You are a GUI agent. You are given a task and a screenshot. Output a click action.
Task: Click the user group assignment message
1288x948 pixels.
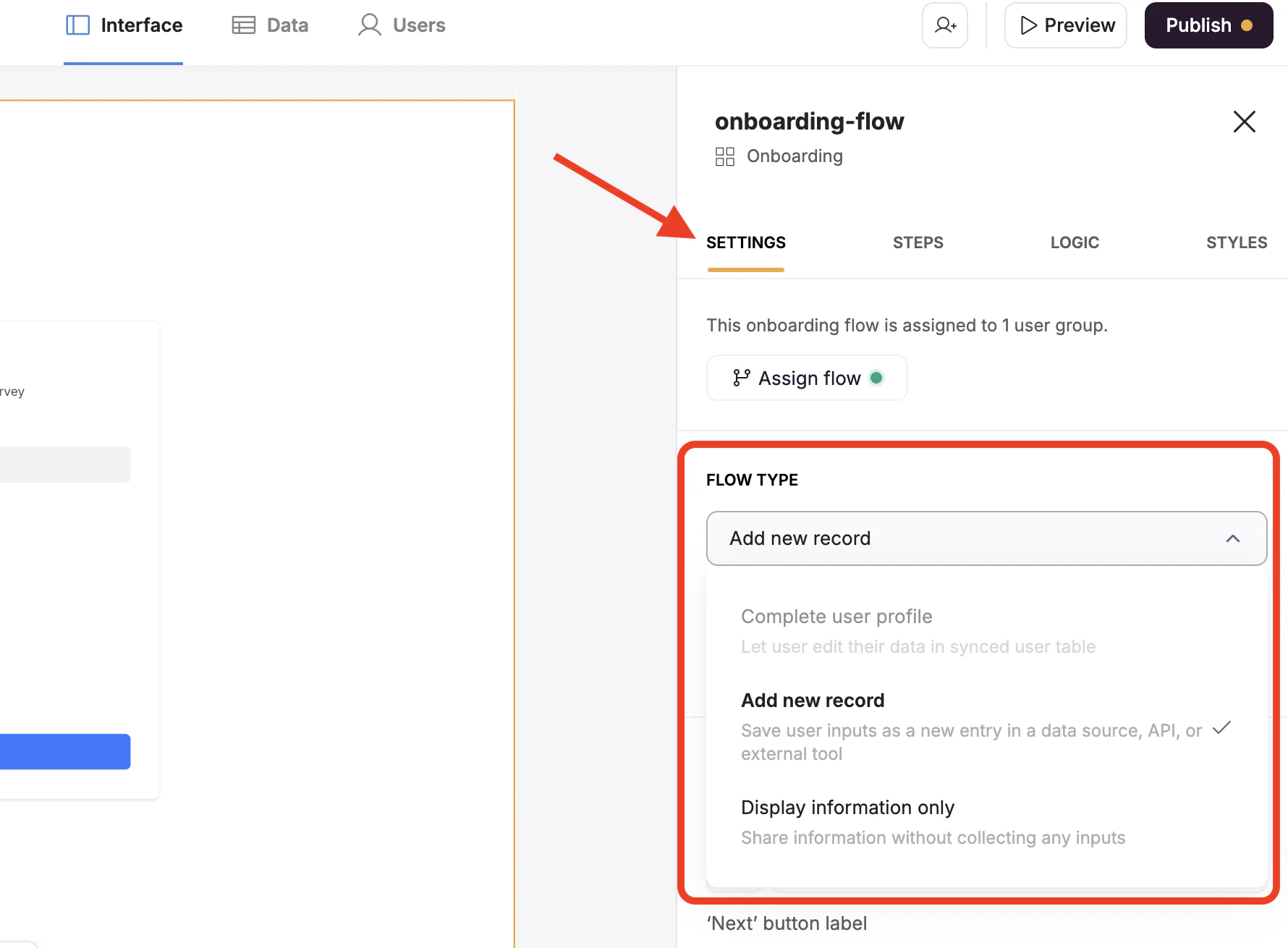click(907, 326)
